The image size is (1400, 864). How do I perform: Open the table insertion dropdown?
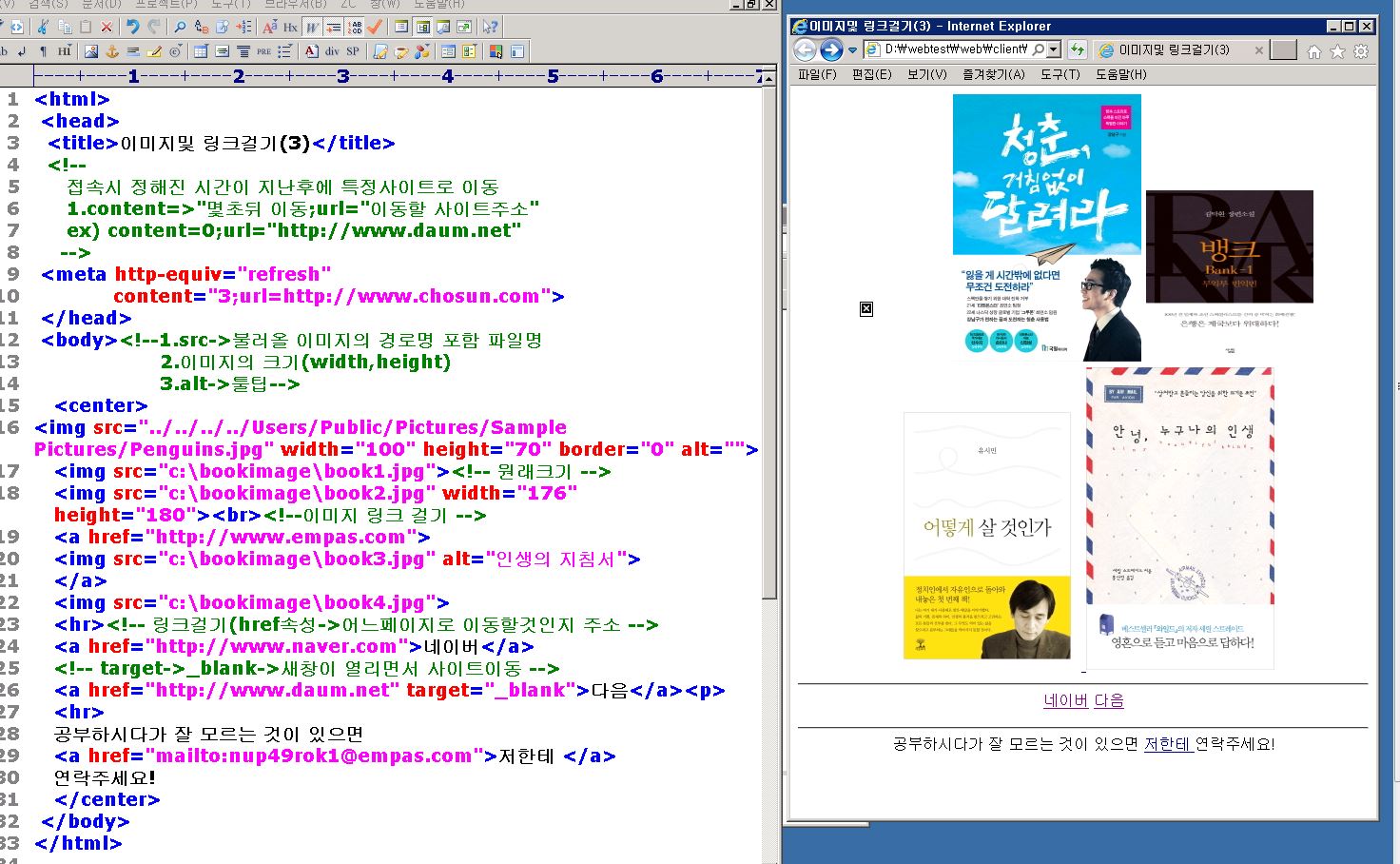click(x=201, y=50)
